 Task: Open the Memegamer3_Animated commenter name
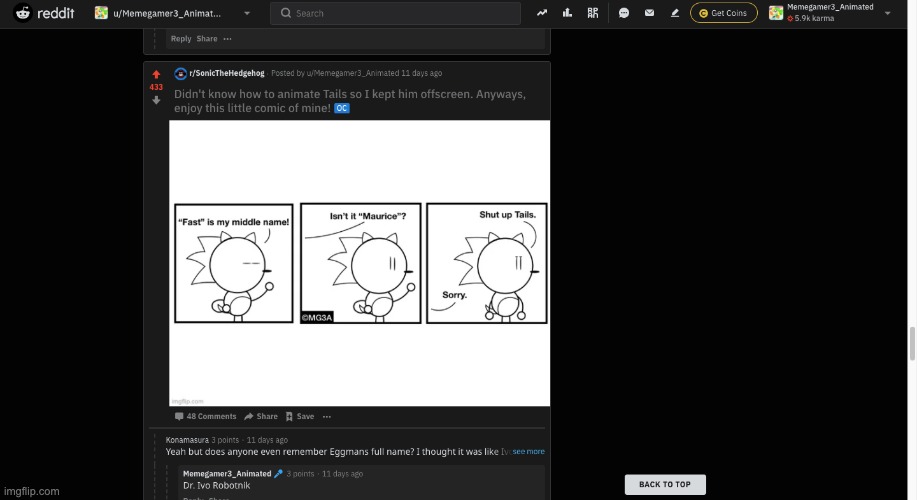(227, 474)
